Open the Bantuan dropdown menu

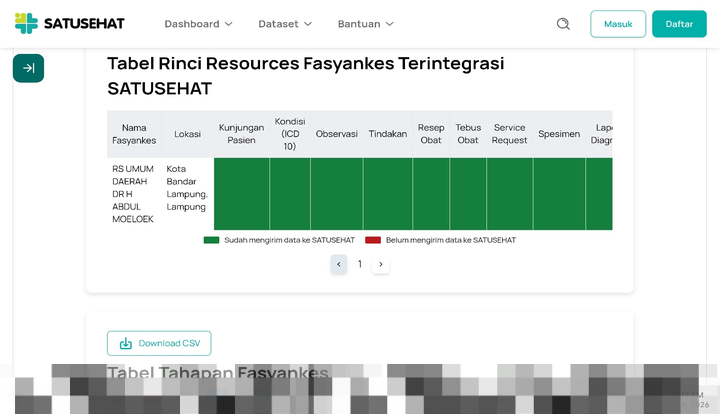click(x=365, y=24)
